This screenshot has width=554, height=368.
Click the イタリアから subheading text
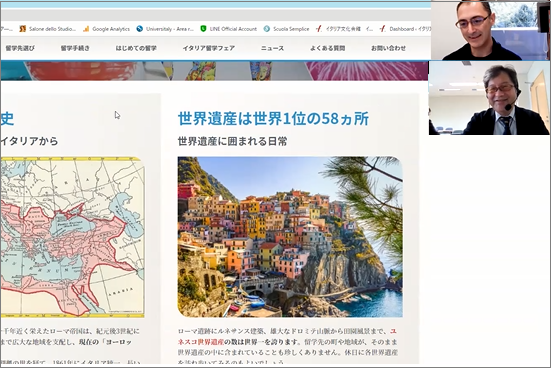29,141
